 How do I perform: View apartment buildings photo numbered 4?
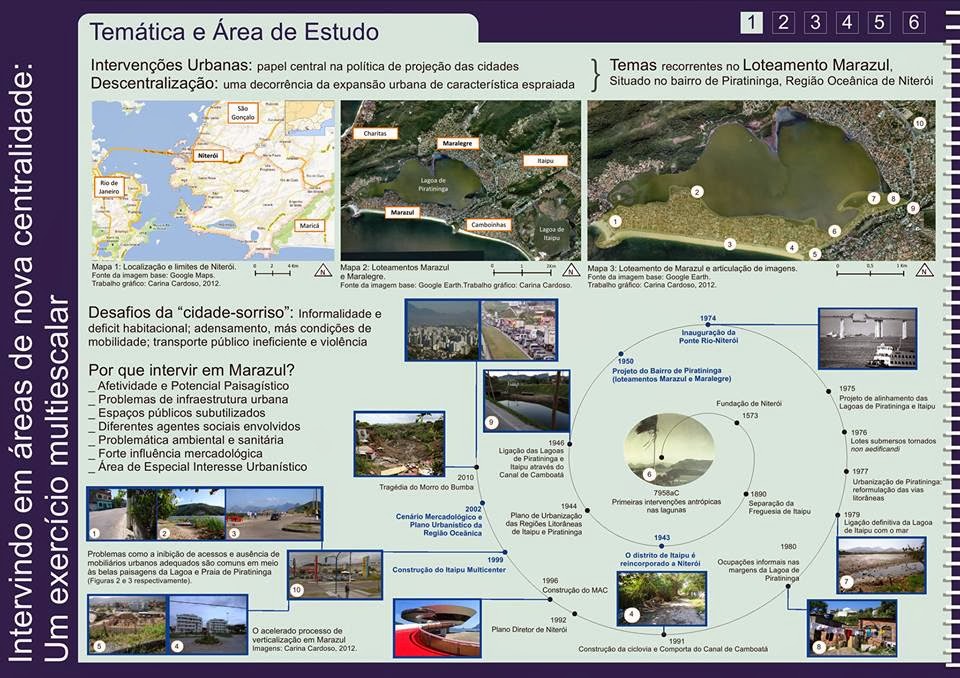[208, 624]
